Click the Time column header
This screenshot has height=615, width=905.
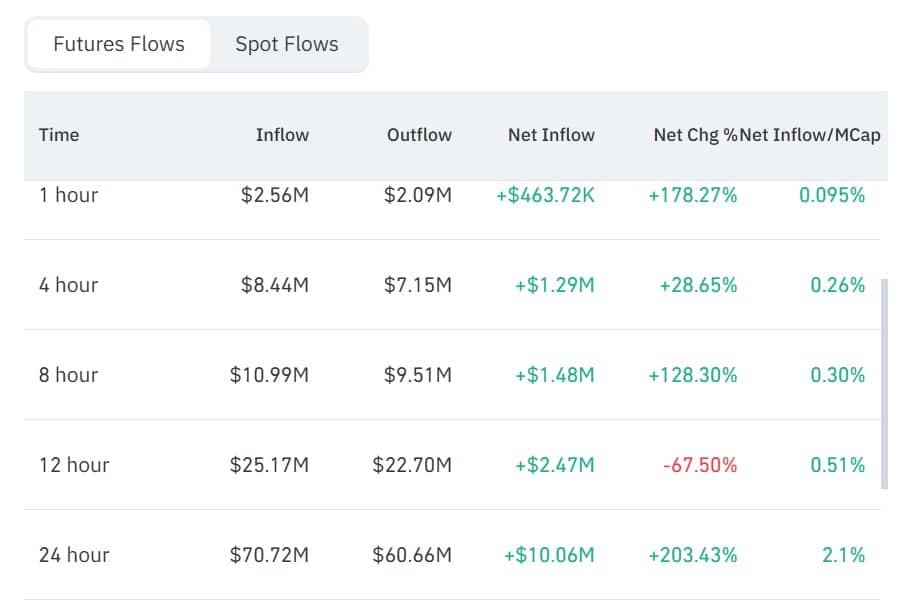pyautogui.click(x=59, y=135)
